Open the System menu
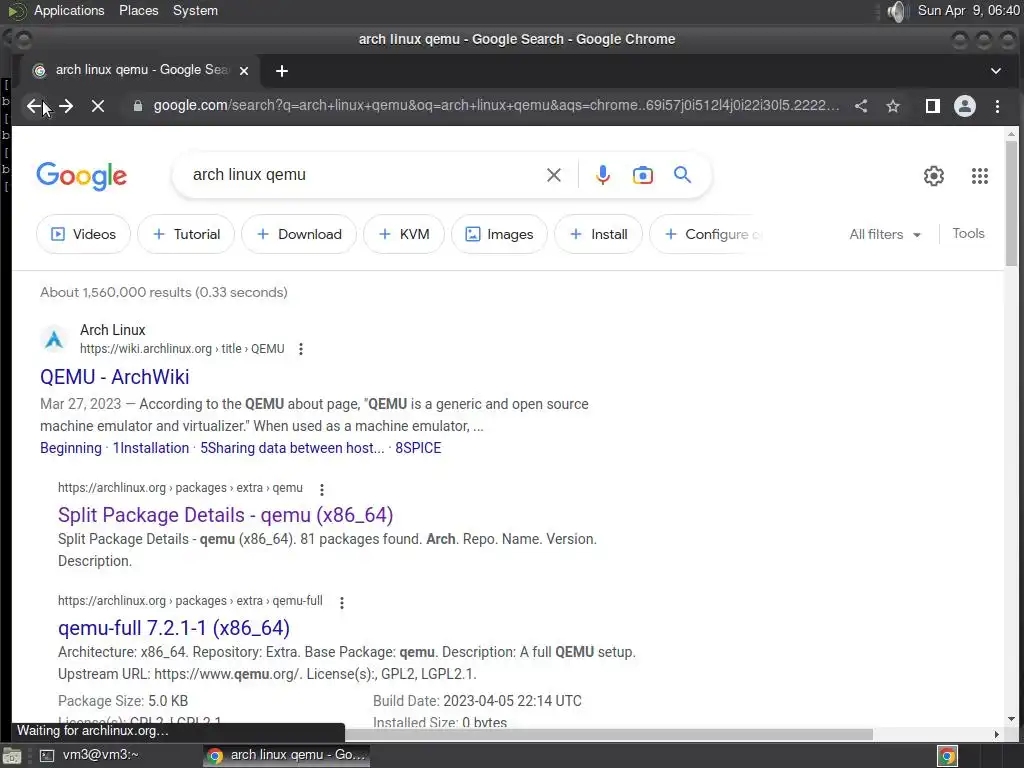The width and height of the screenshot is (1024, 768). [x=195, y=10]
